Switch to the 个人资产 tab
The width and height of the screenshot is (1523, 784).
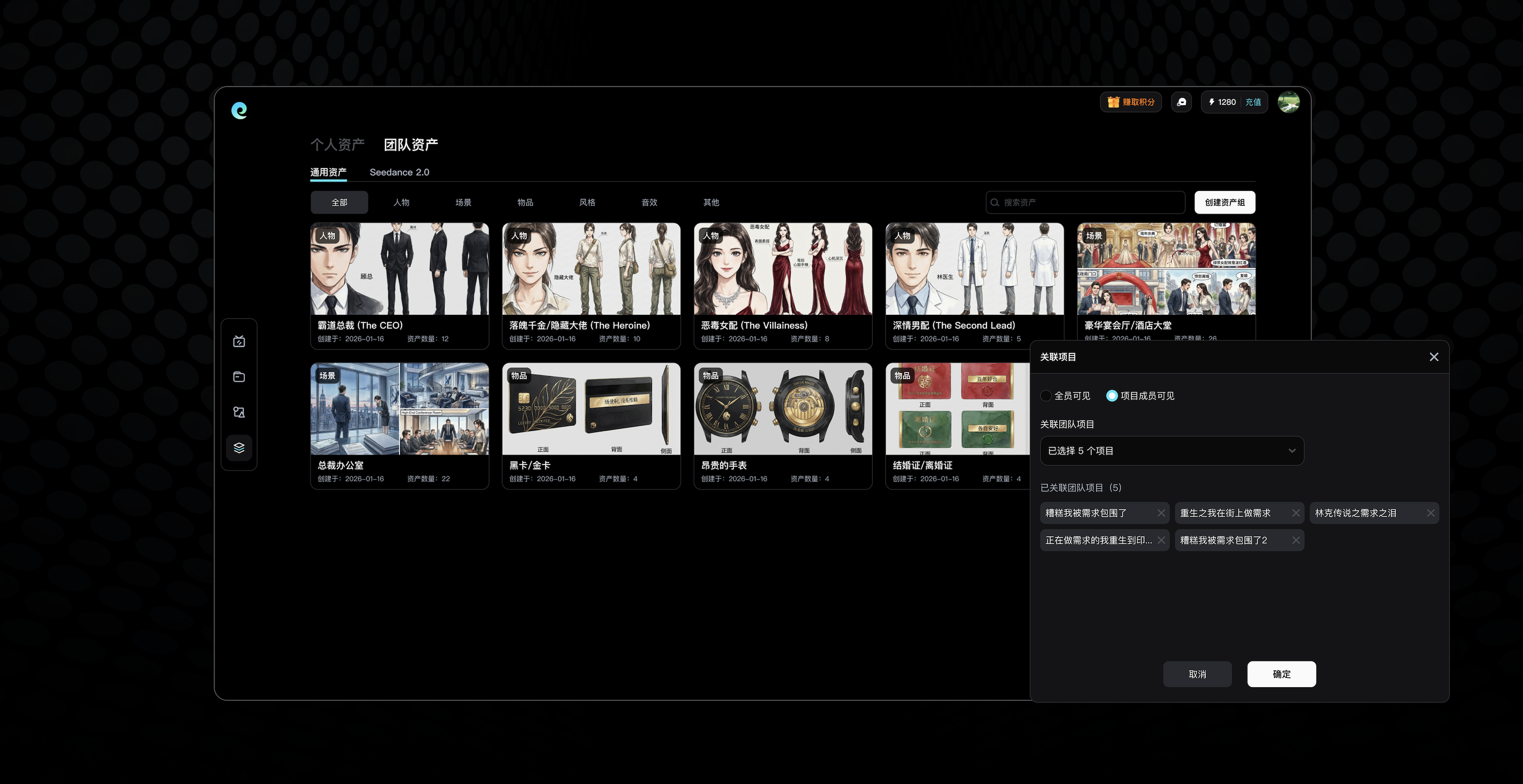tap(337, 145)
